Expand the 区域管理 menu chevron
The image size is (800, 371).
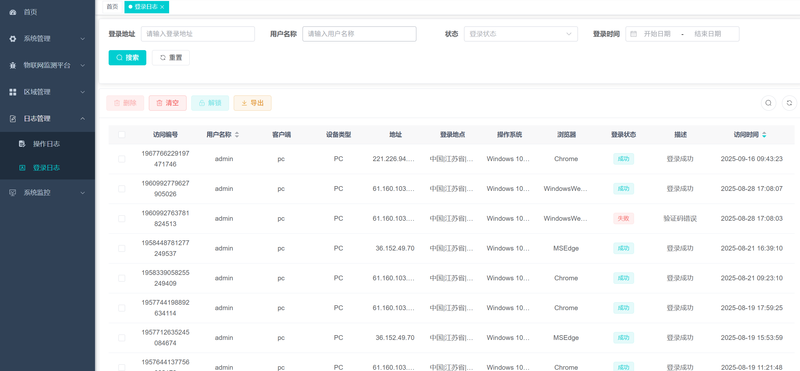click(x=83, y=92)
